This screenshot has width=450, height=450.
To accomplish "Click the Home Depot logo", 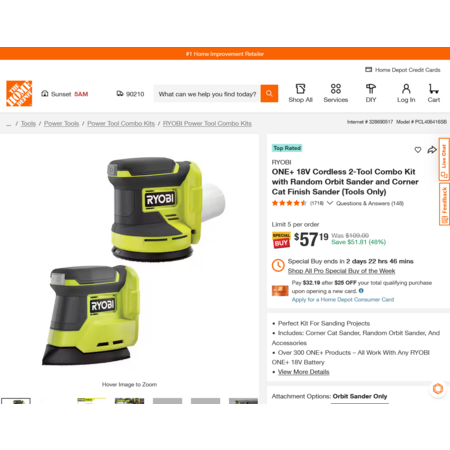I will coord(19,93).
